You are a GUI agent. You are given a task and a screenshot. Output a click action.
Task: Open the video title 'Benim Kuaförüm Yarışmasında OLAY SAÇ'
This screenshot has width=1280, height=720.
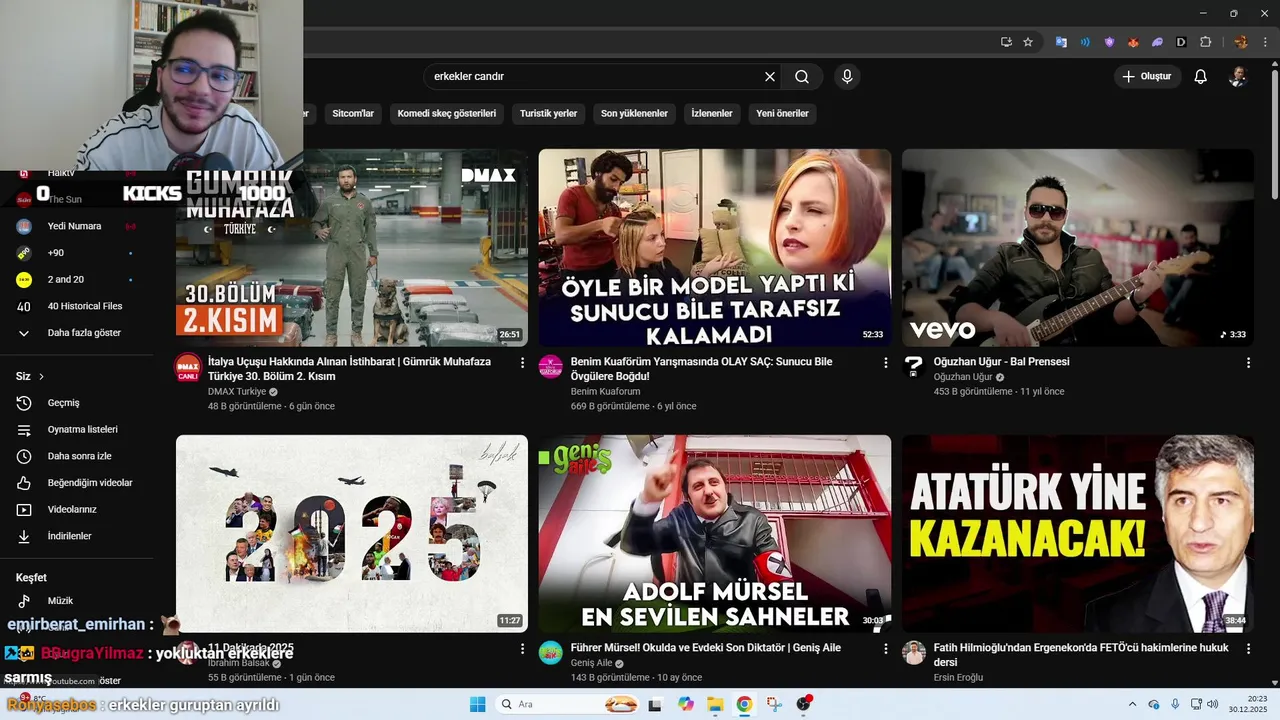click(x=701, y=369)
